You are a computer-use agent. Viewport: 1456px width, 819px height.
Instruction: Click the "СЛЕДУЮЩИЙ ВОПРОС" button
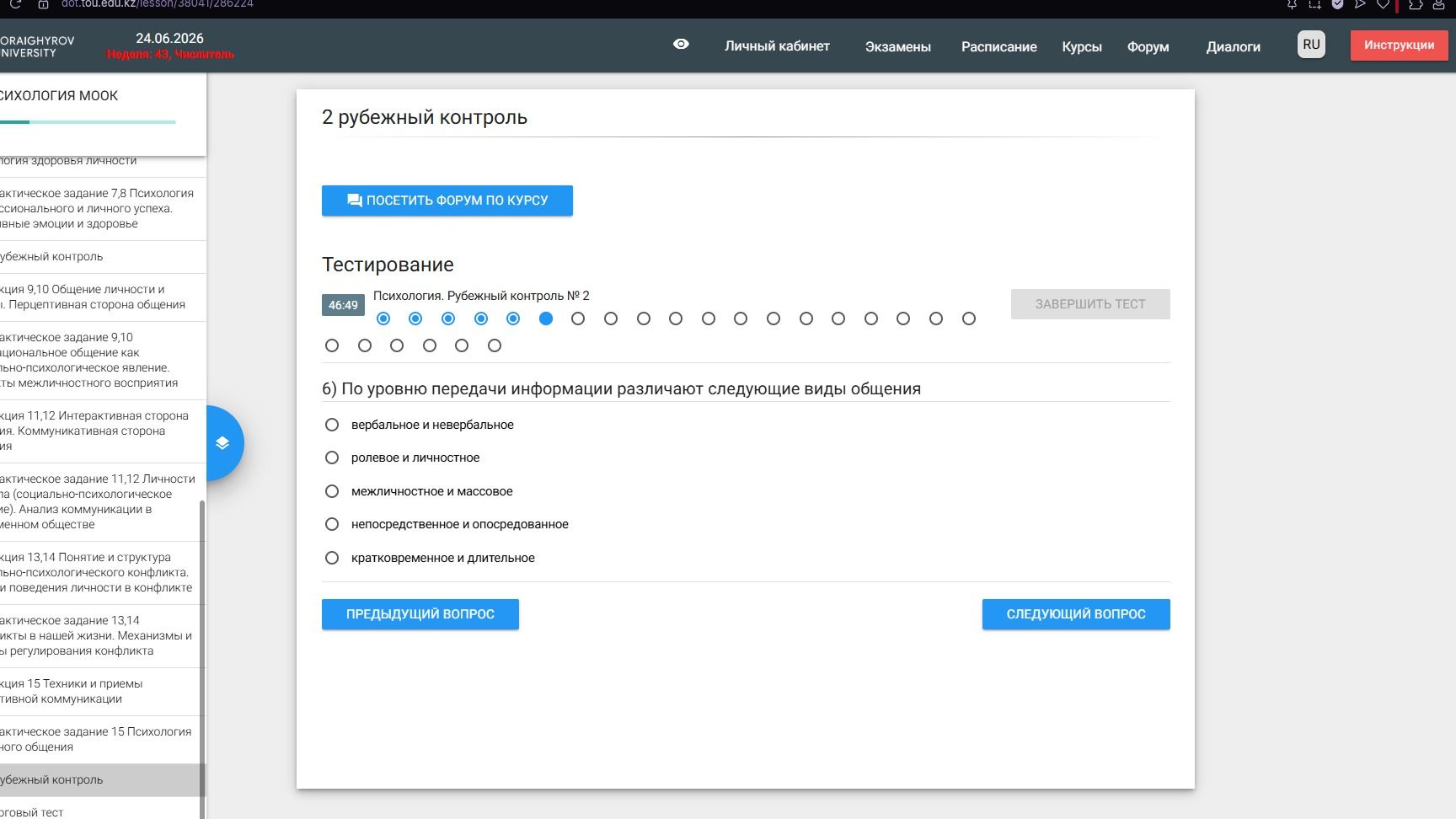1076,614
